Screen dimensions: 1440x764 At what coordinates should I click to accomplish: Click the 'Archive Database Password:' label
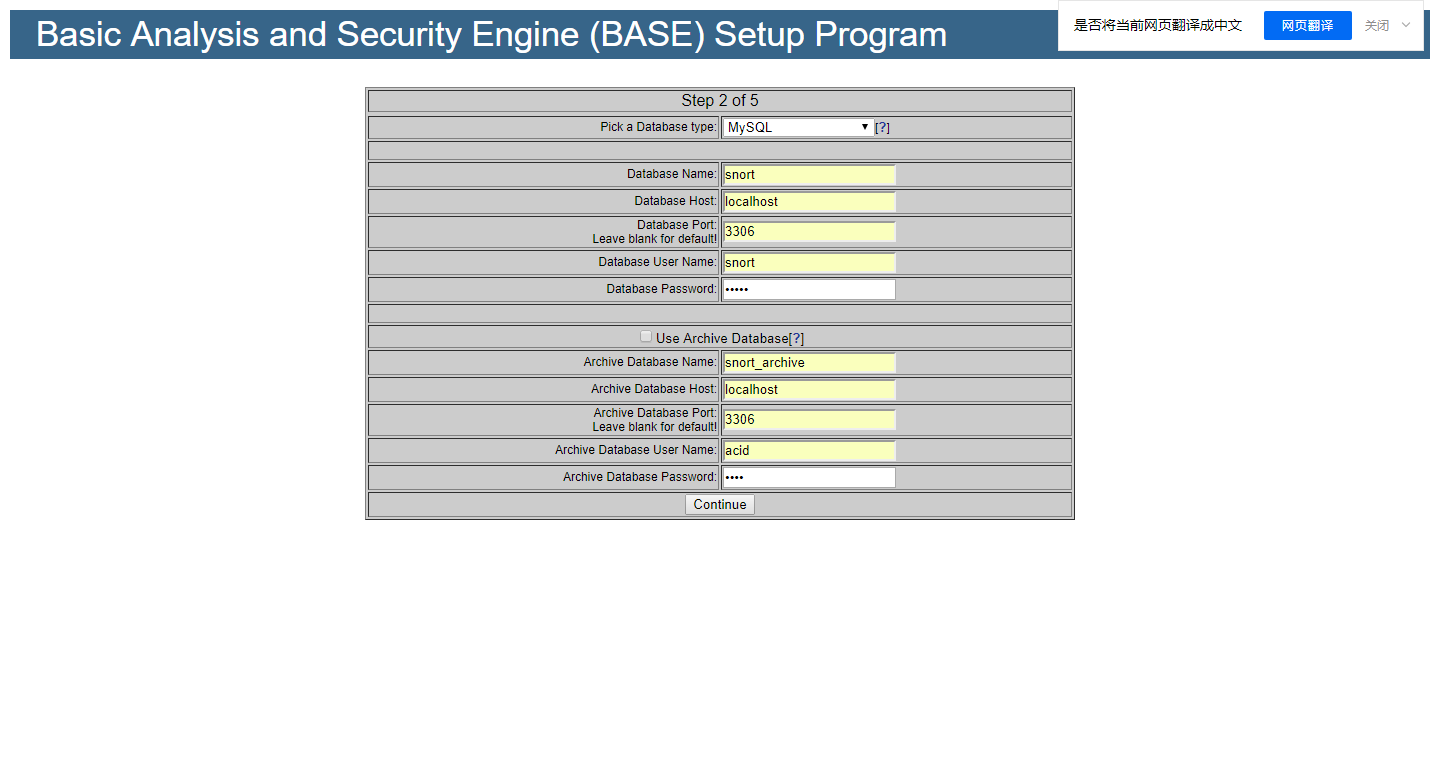(x=640, y=477)
